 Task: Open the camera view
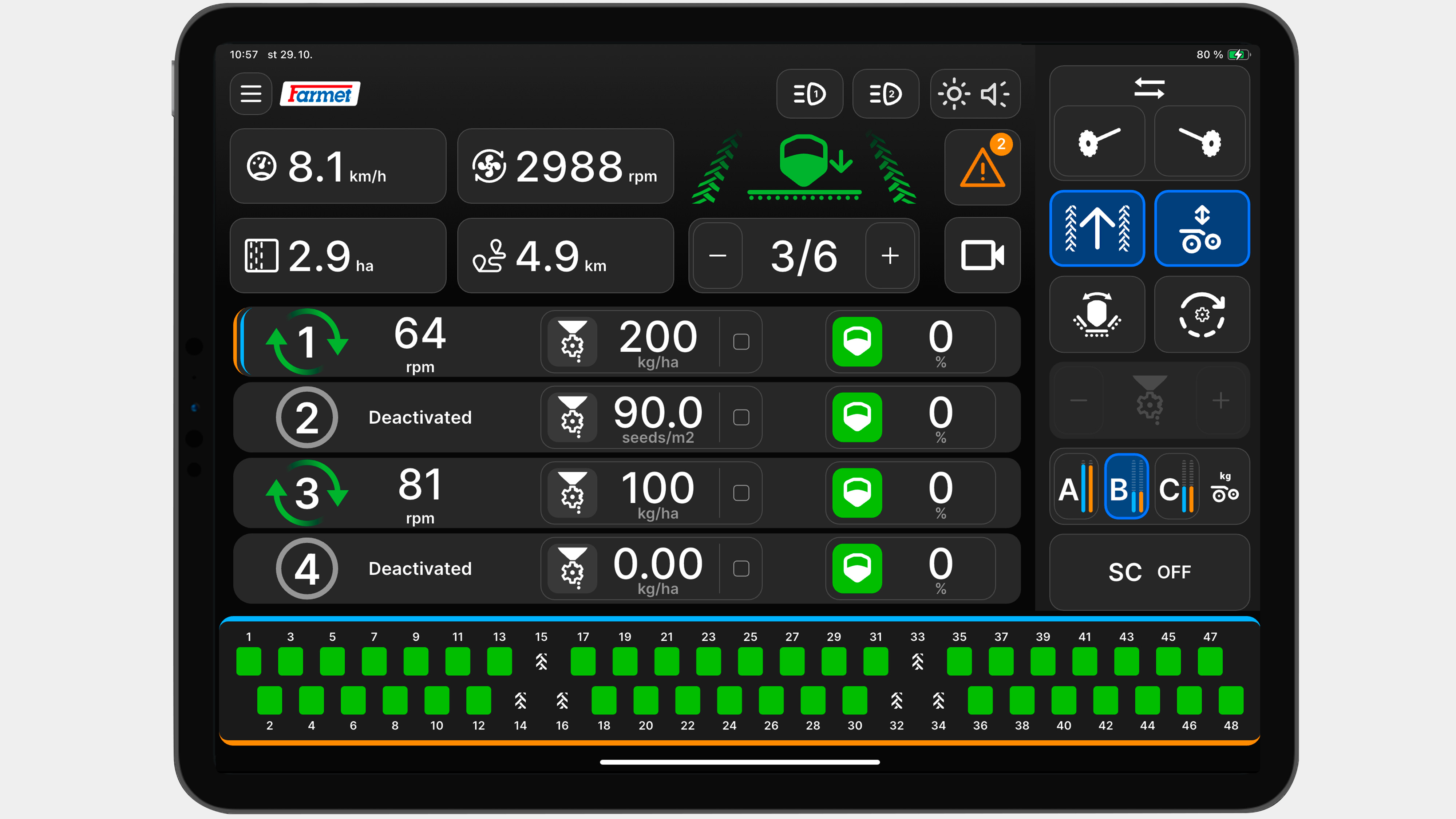click(982, 256)
